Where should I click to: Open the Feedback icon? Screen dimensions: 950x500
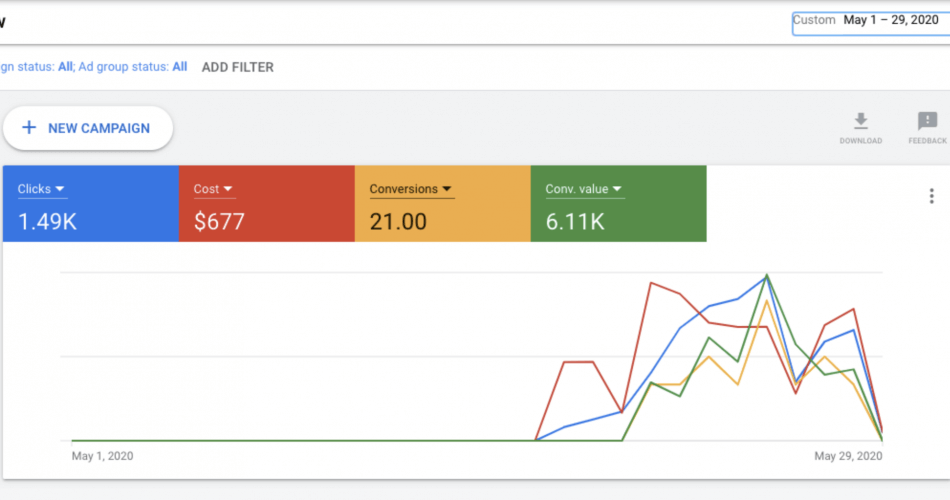927,123
